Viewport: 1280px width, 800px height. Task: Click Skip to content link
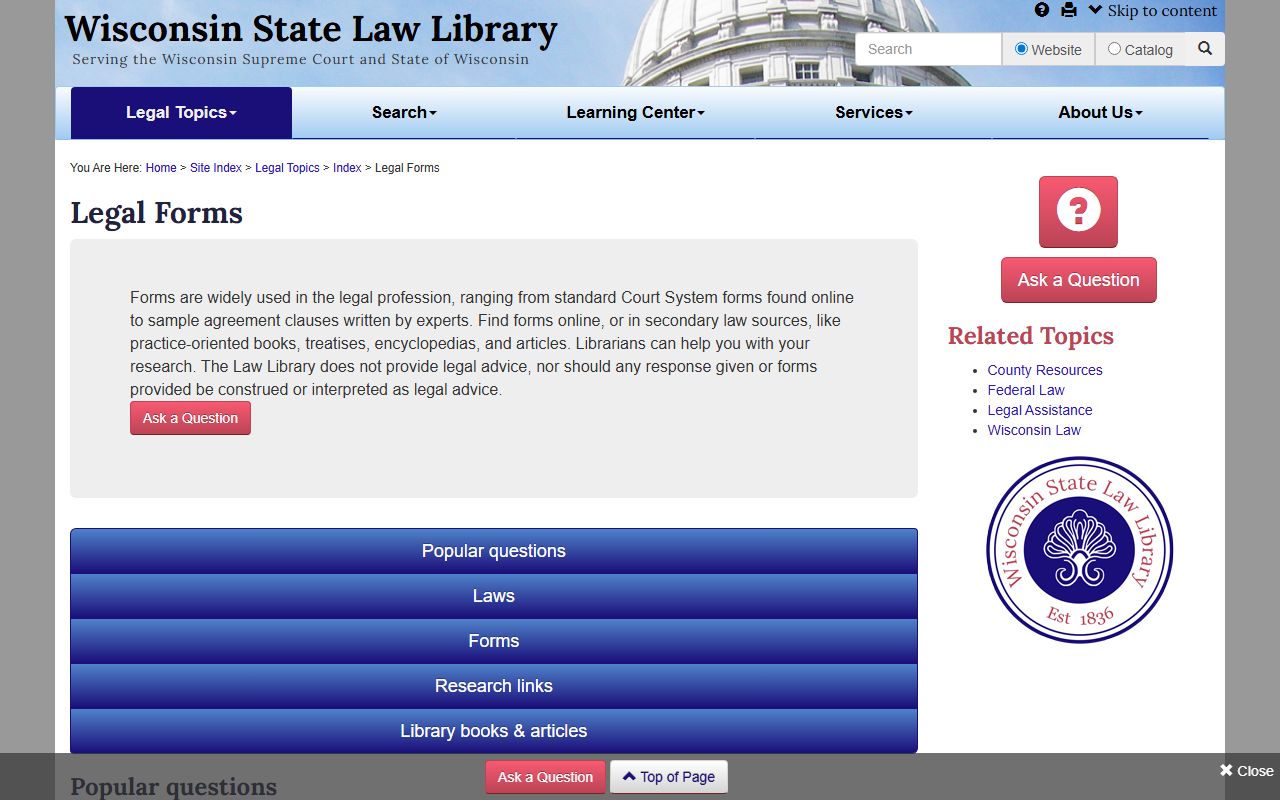click(1153, 11)
